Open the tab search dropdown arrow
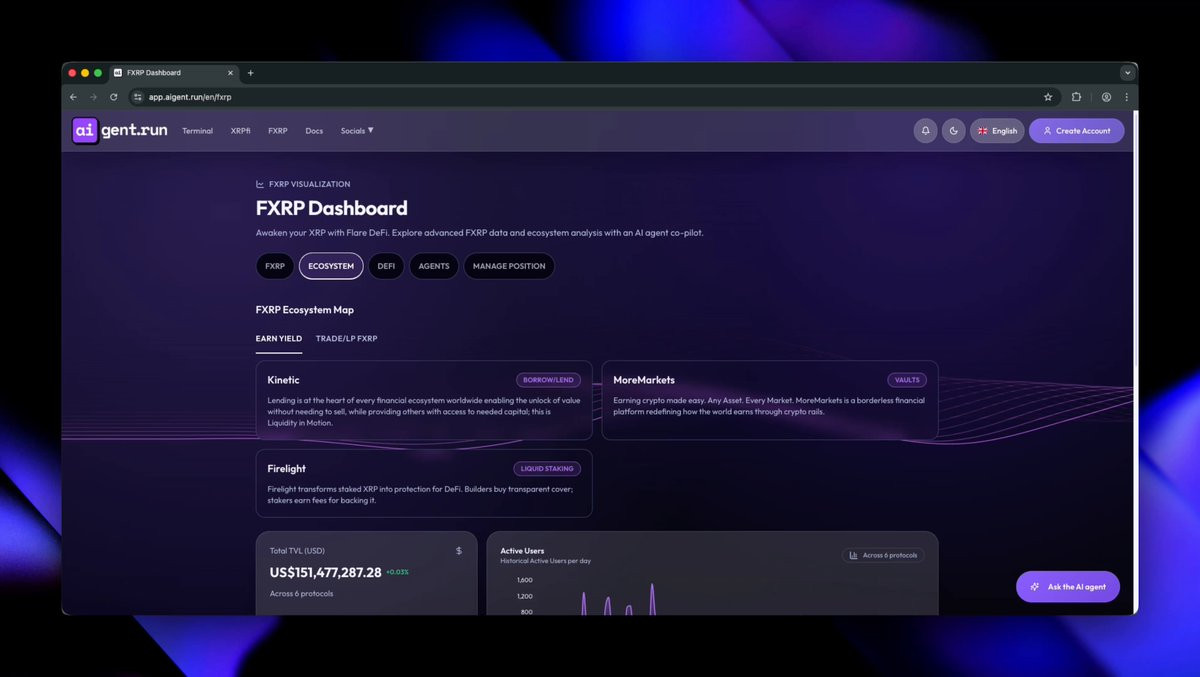1200x677 pixels. 1127,73
